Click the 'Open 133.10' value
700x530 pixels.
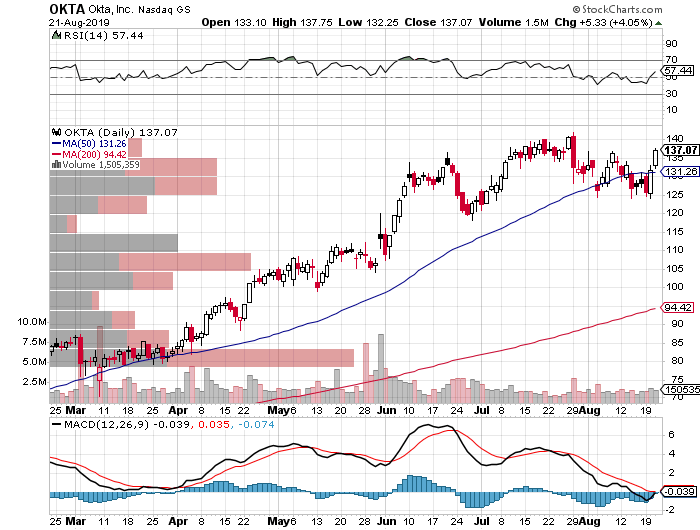point(234,22)
